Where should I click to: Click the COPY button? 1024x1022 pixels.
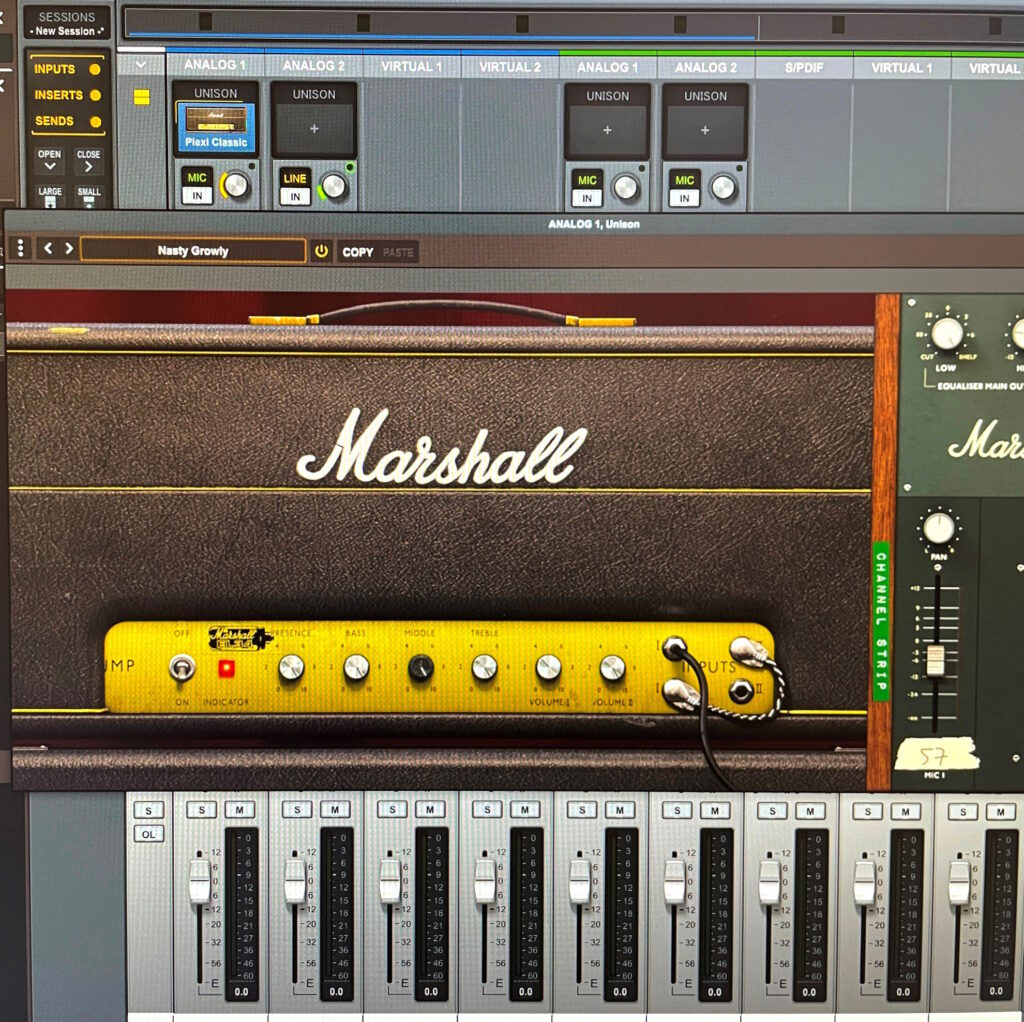pyautogui.click(x=357, y=252)
